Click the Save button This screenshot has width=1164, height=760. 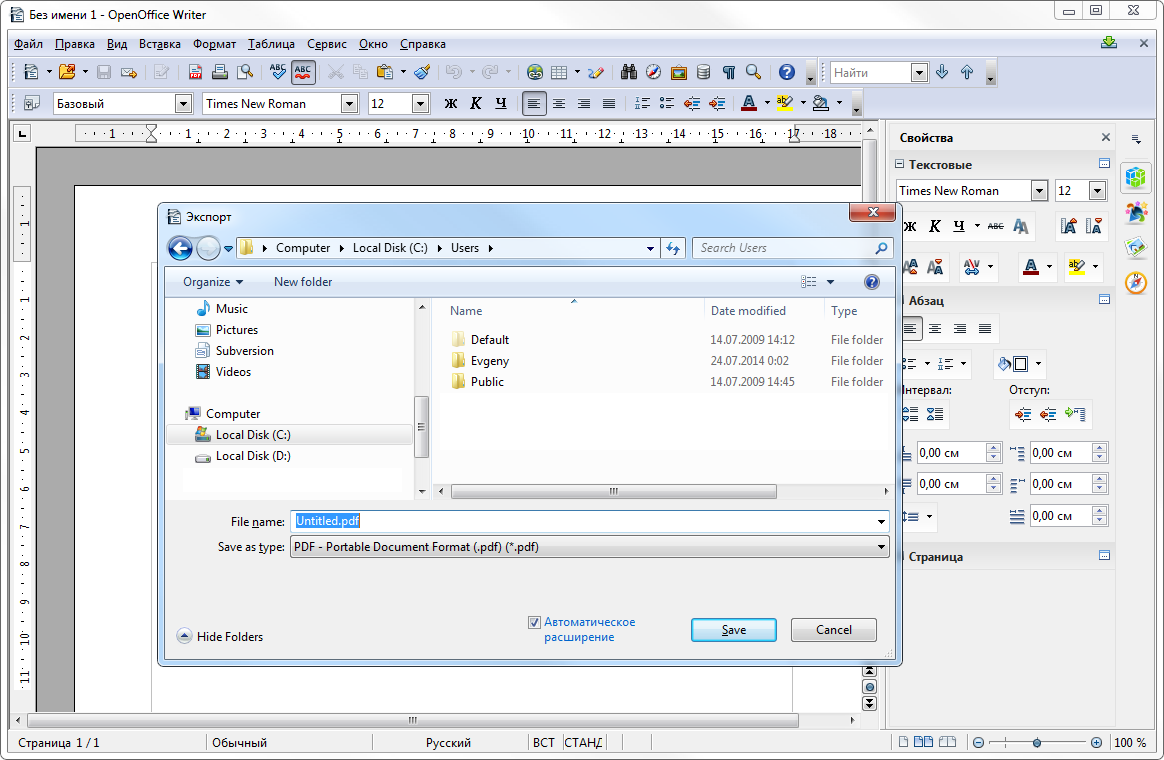tap(733, 630)
